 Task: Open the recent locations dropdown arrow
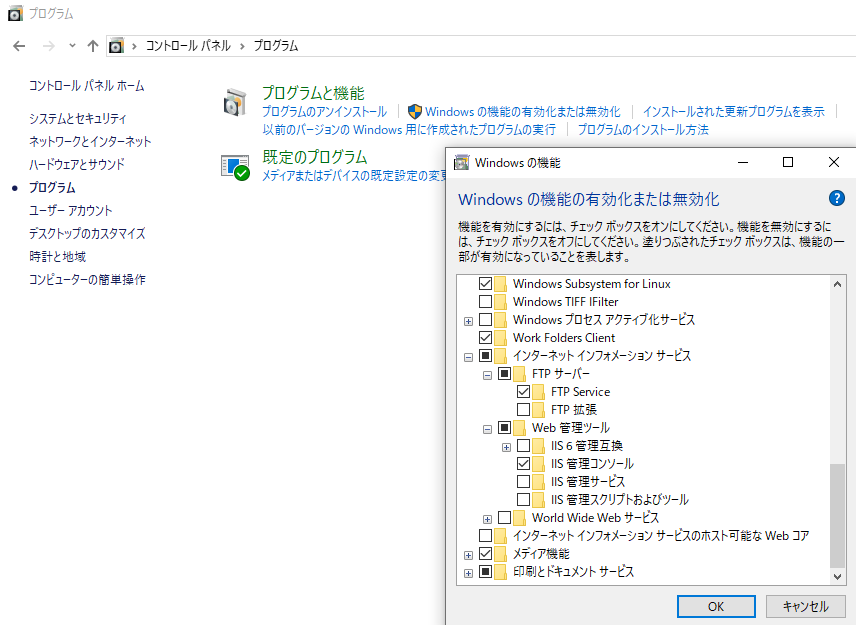click(72, 46)
